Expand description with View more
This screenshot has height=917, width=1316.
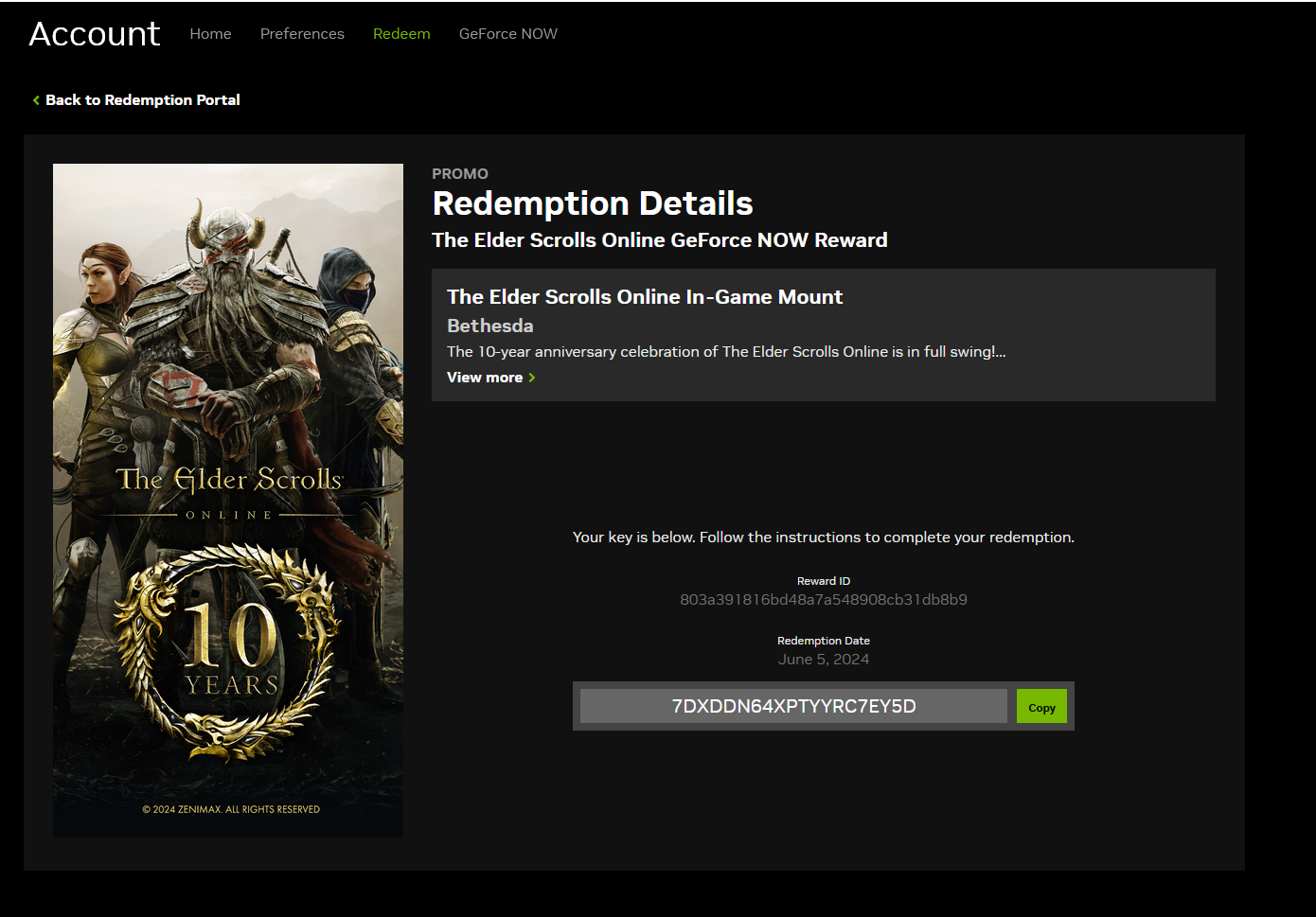[485, 378]
